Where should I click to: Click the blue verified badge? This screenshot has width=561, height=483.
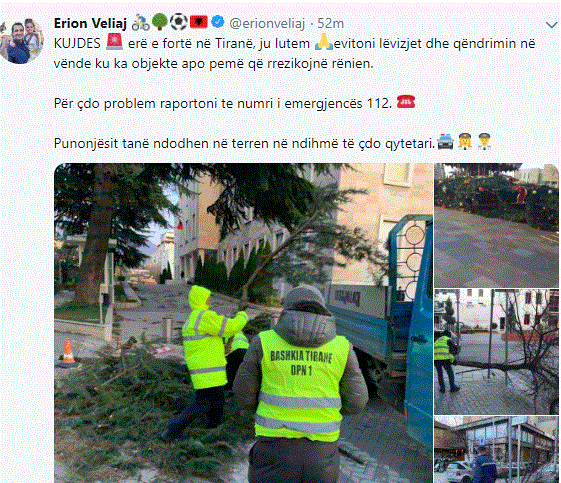[x=217, y=23]
